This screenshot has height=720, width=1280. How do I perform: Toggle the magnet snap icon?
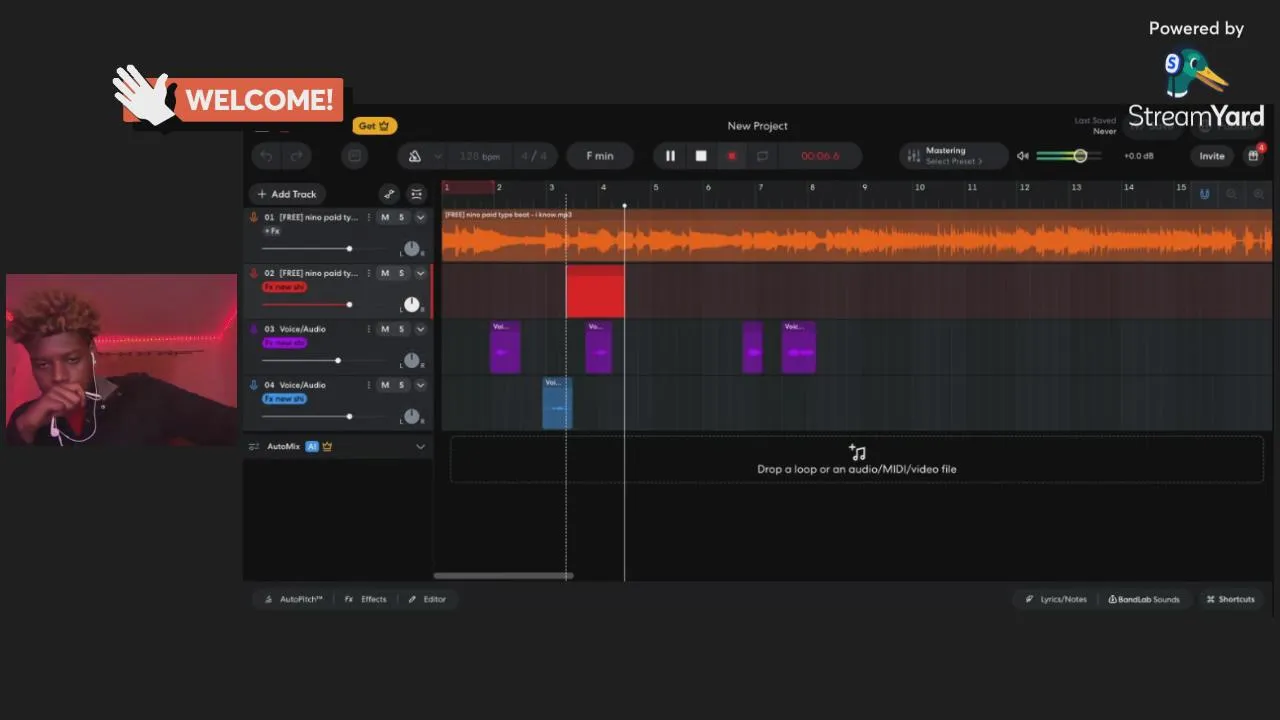pyautogui.click(x=1204, y=194)
